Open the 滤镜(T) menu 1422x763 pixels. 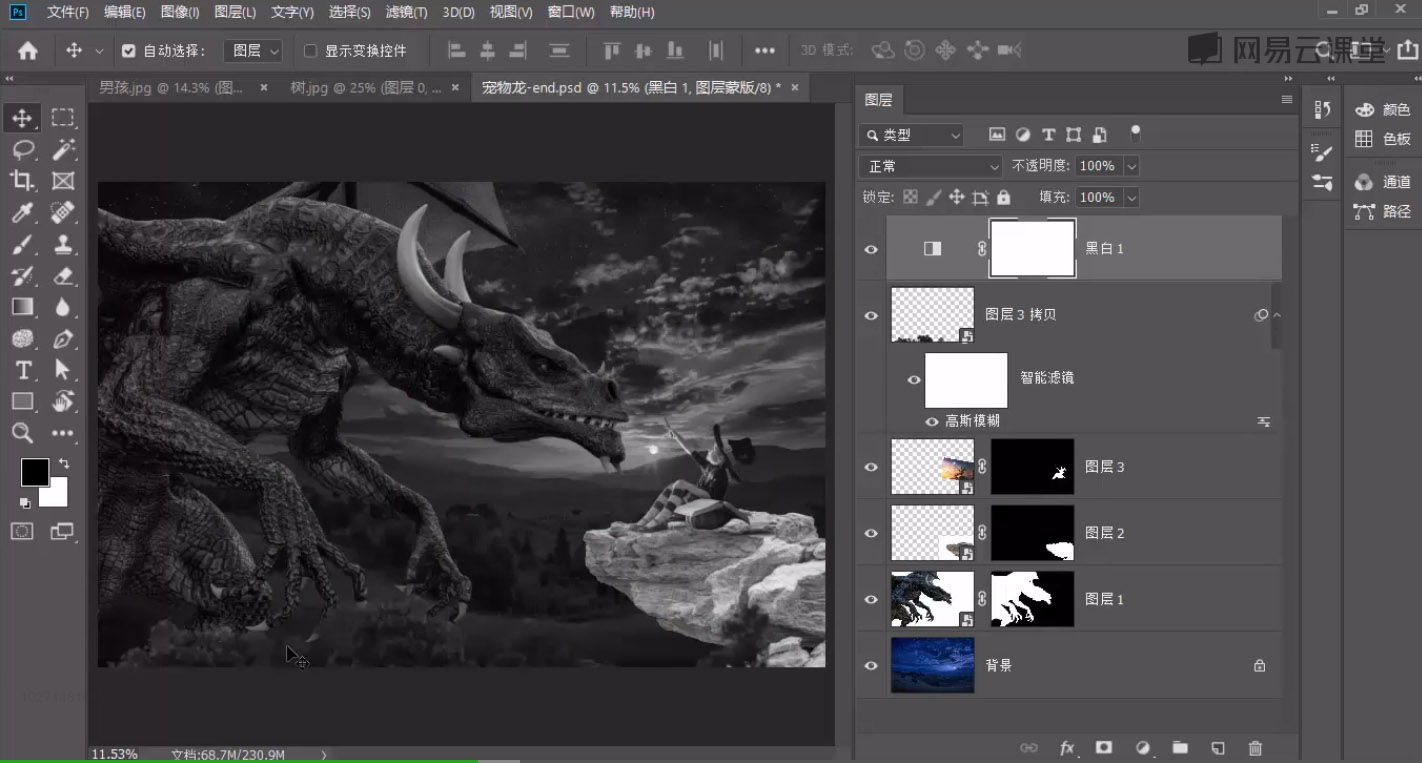tap(406, 12)
